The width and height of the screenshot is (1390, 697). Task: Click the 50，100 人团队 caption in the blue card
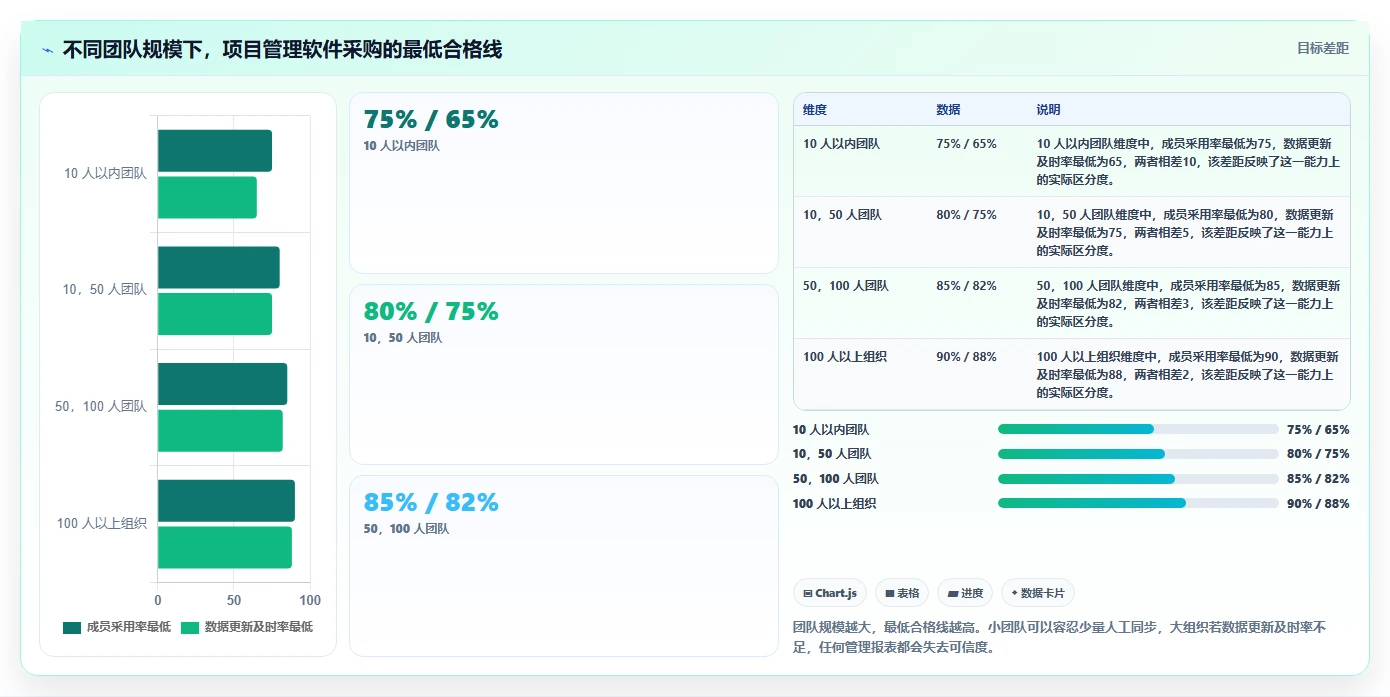coord(406,529)
